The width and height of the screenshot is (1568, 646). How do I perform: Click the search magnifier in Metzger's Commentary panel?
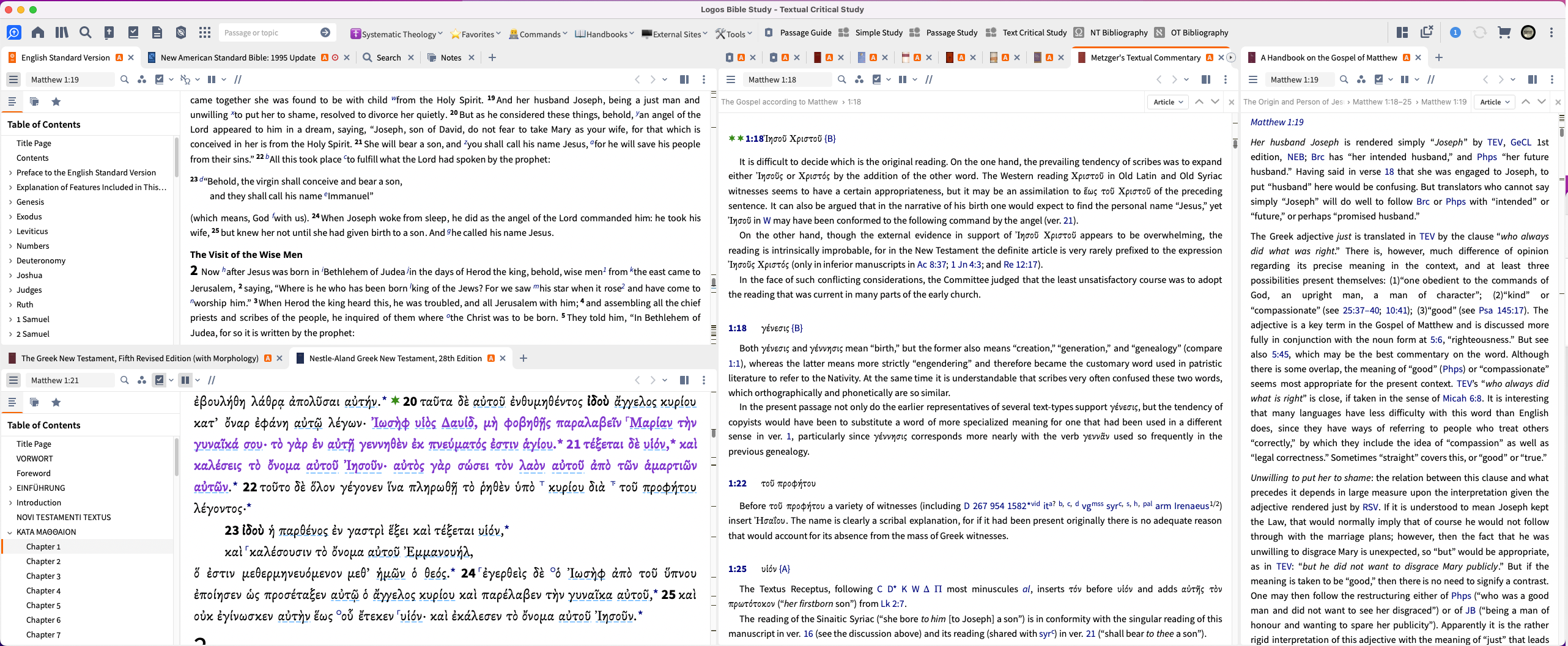coord(842,79)
